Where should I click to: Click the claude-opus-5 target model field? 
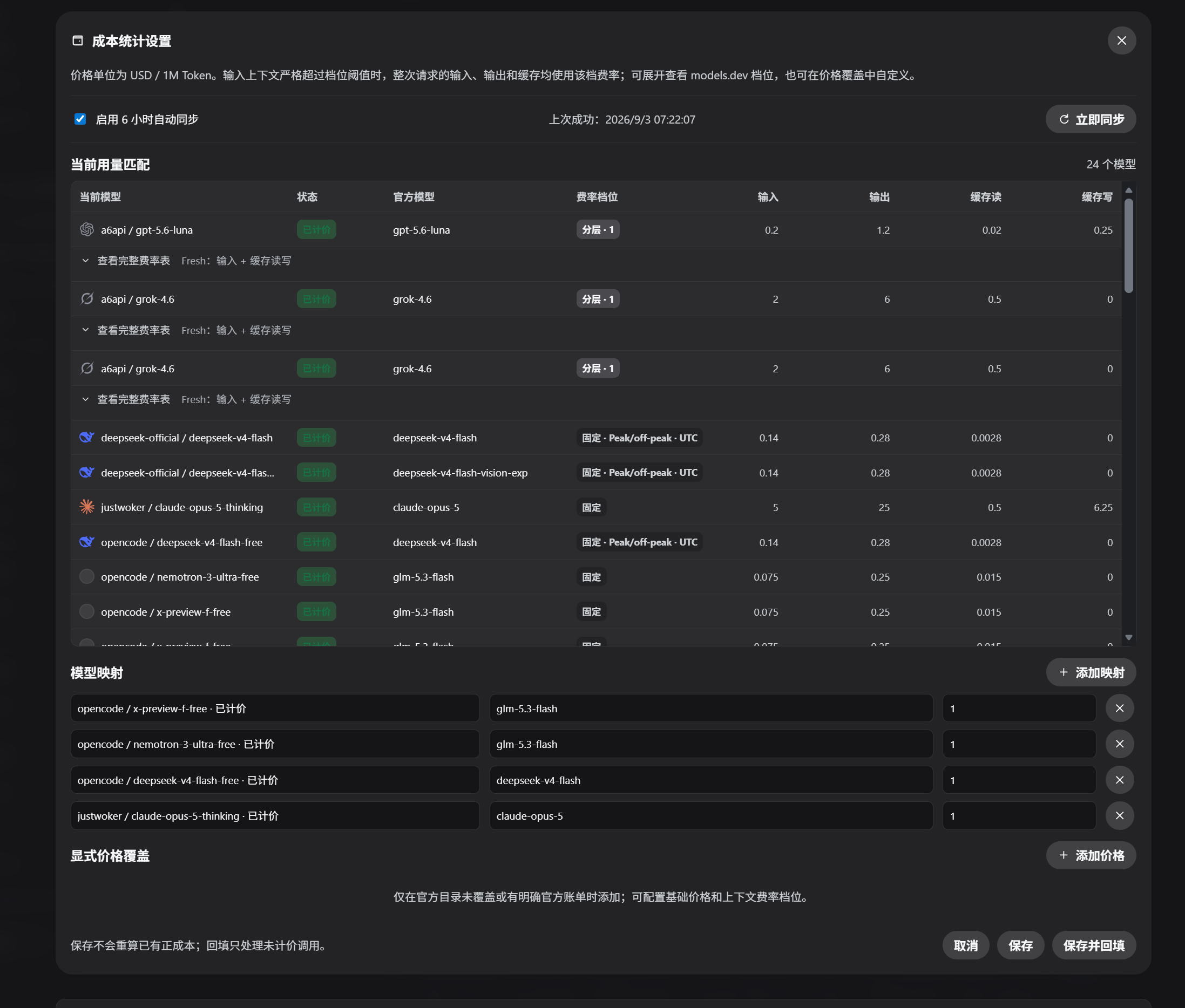click(x=711, y=816)
